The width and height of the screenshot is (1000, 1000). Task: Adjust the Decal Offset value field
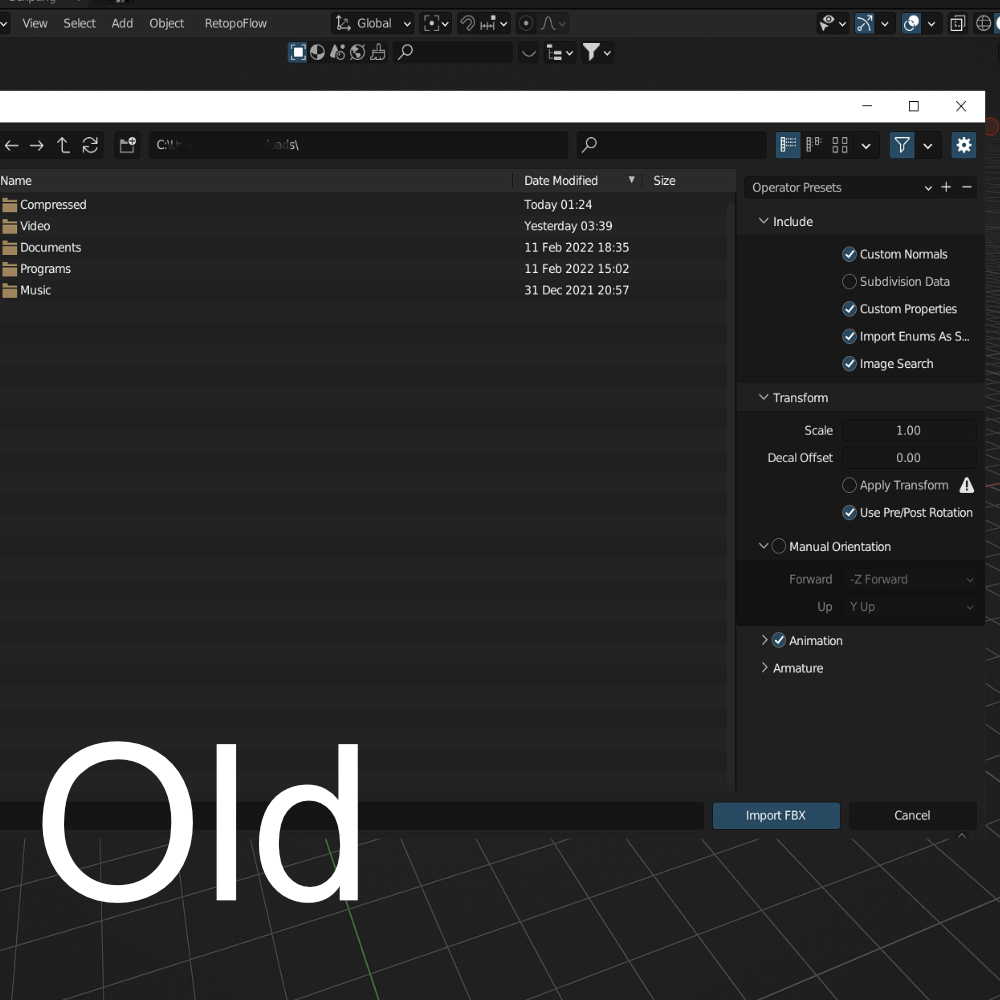point(908,458)
